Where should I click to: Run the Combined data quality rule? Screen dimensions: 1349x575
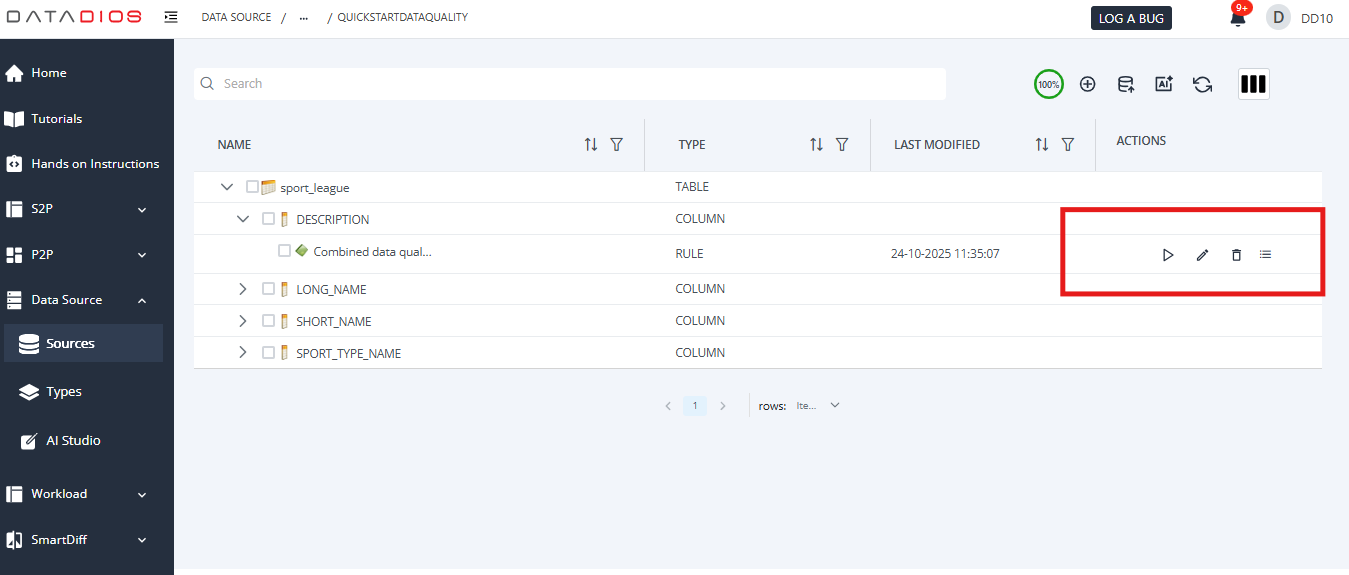(1167, 255)
